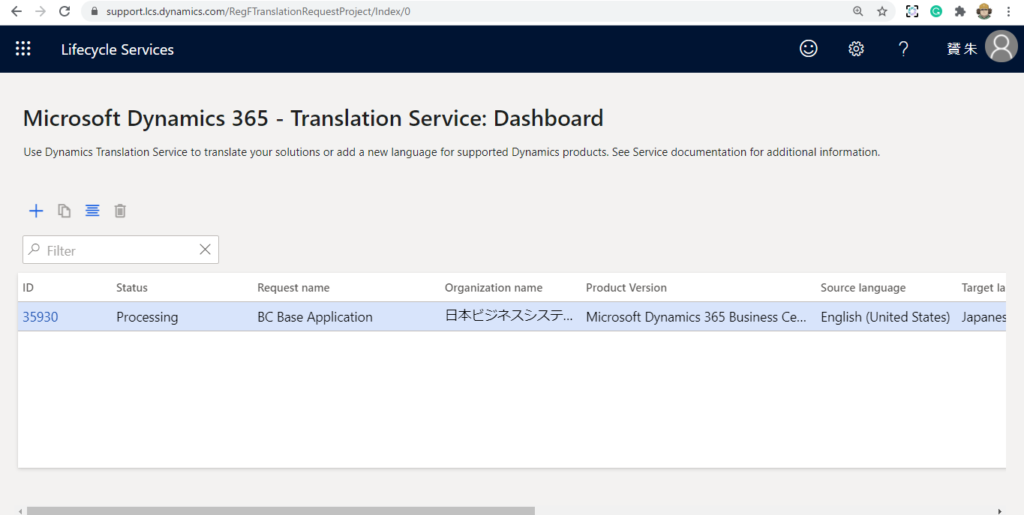Click the copy request icon
The width and height of the screenshot is (1024, 515).
(x=64, y=211)
